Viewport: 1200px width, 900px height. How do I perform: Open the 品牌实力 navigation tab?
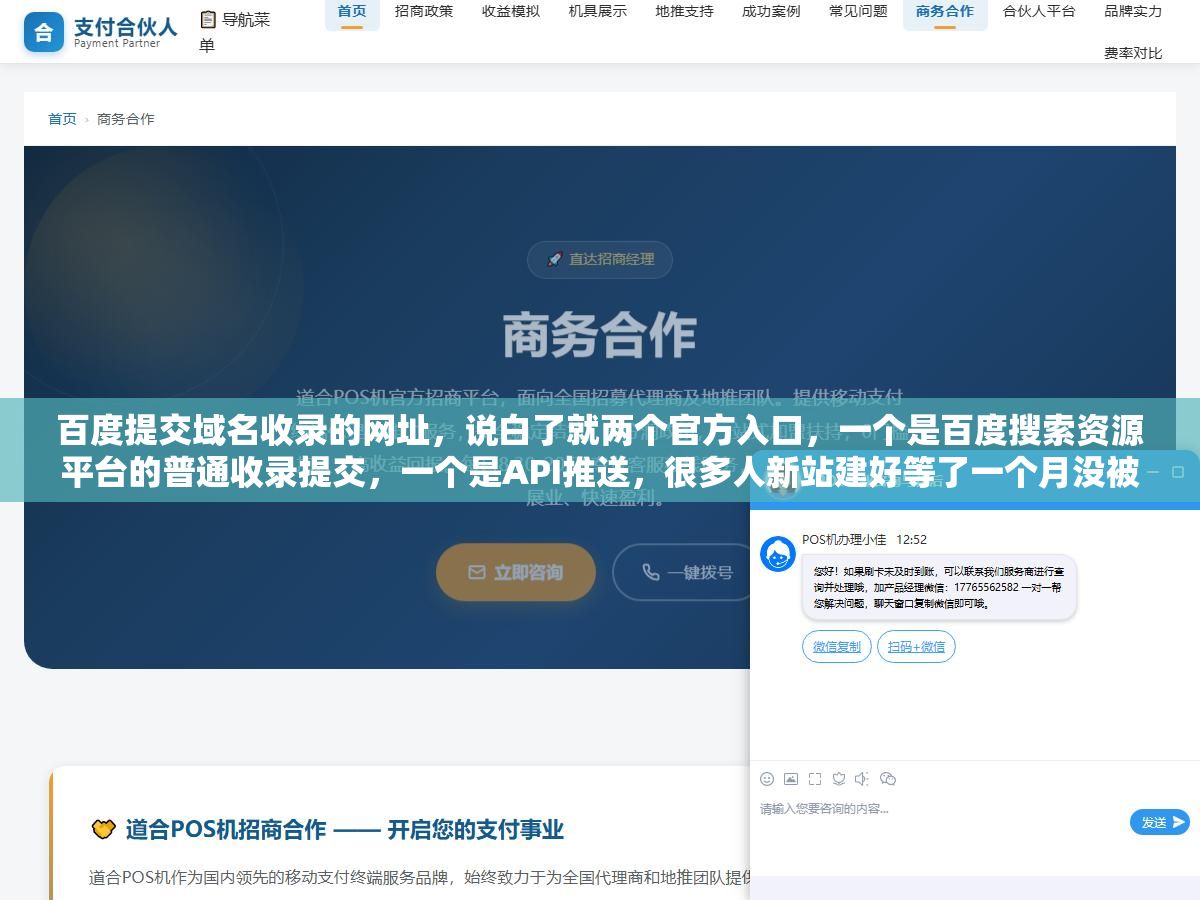1133,12
